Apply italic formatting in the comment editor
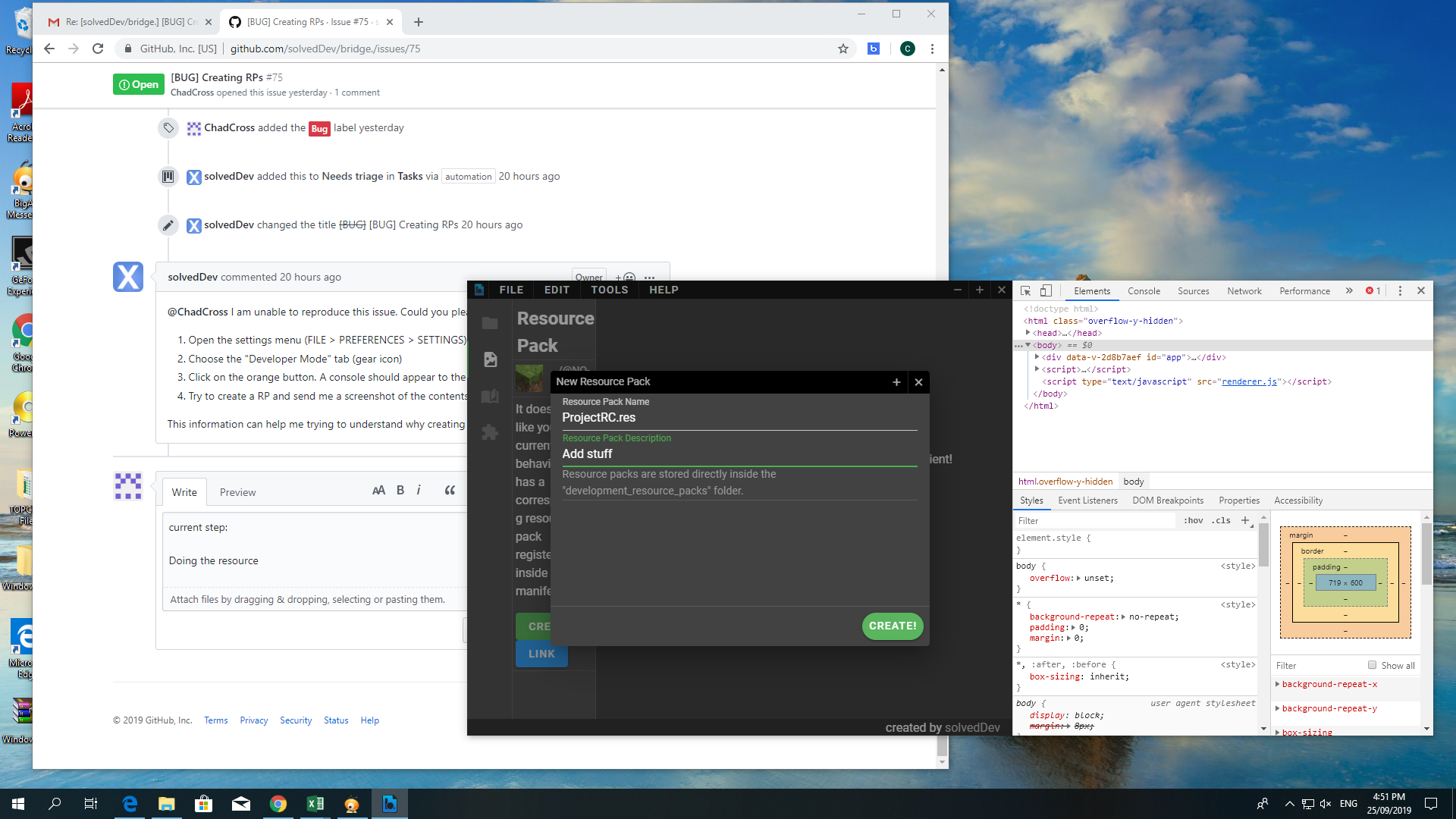Viewport: 1456px width, 819px height. coord(419,491)
